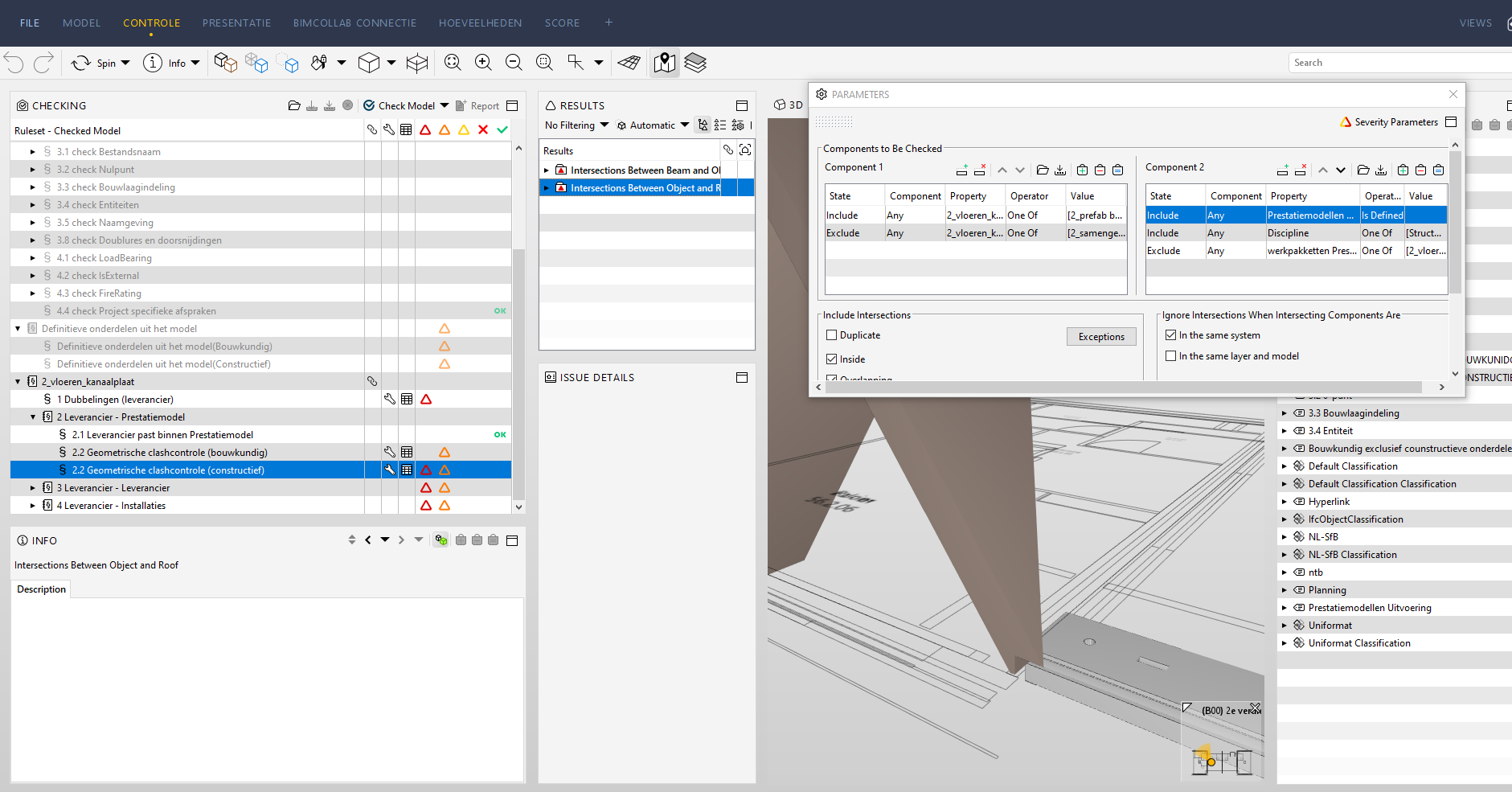Uncheck the Inside checkbox
Screen dimensions: 1512x792
coord(832,359)
